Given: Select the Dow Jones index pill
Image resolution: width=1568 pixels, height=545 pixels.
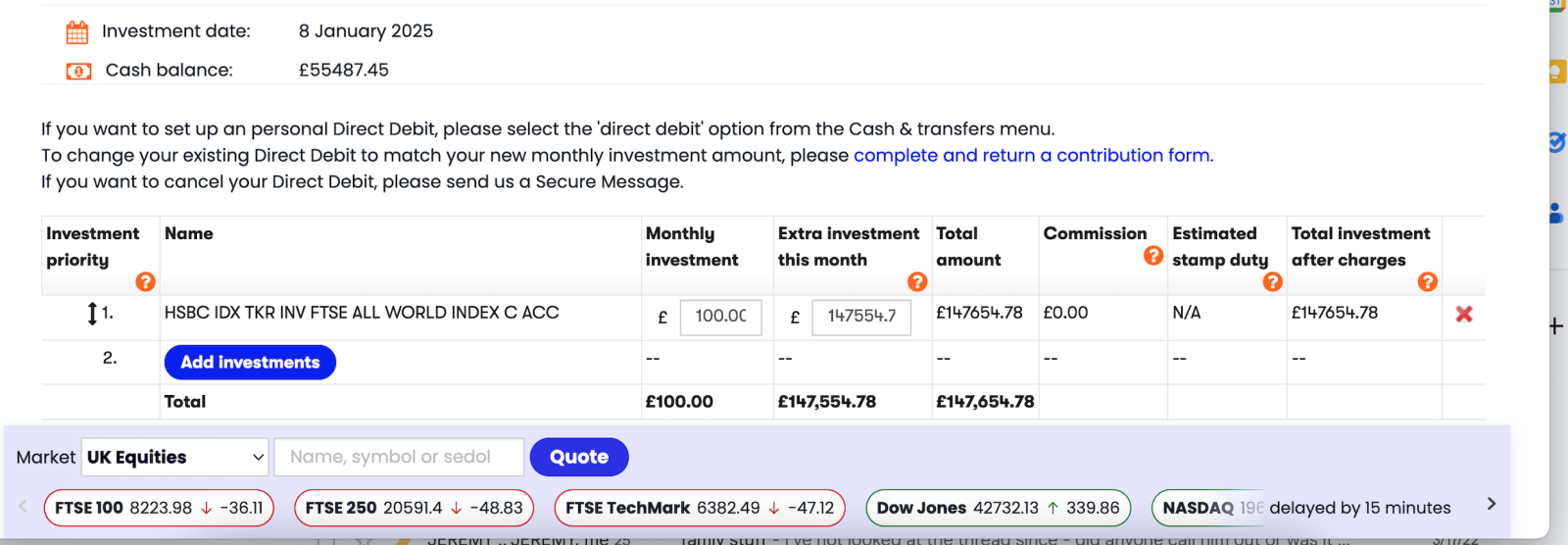Looking at the screenshot, I should pos(998,508).
